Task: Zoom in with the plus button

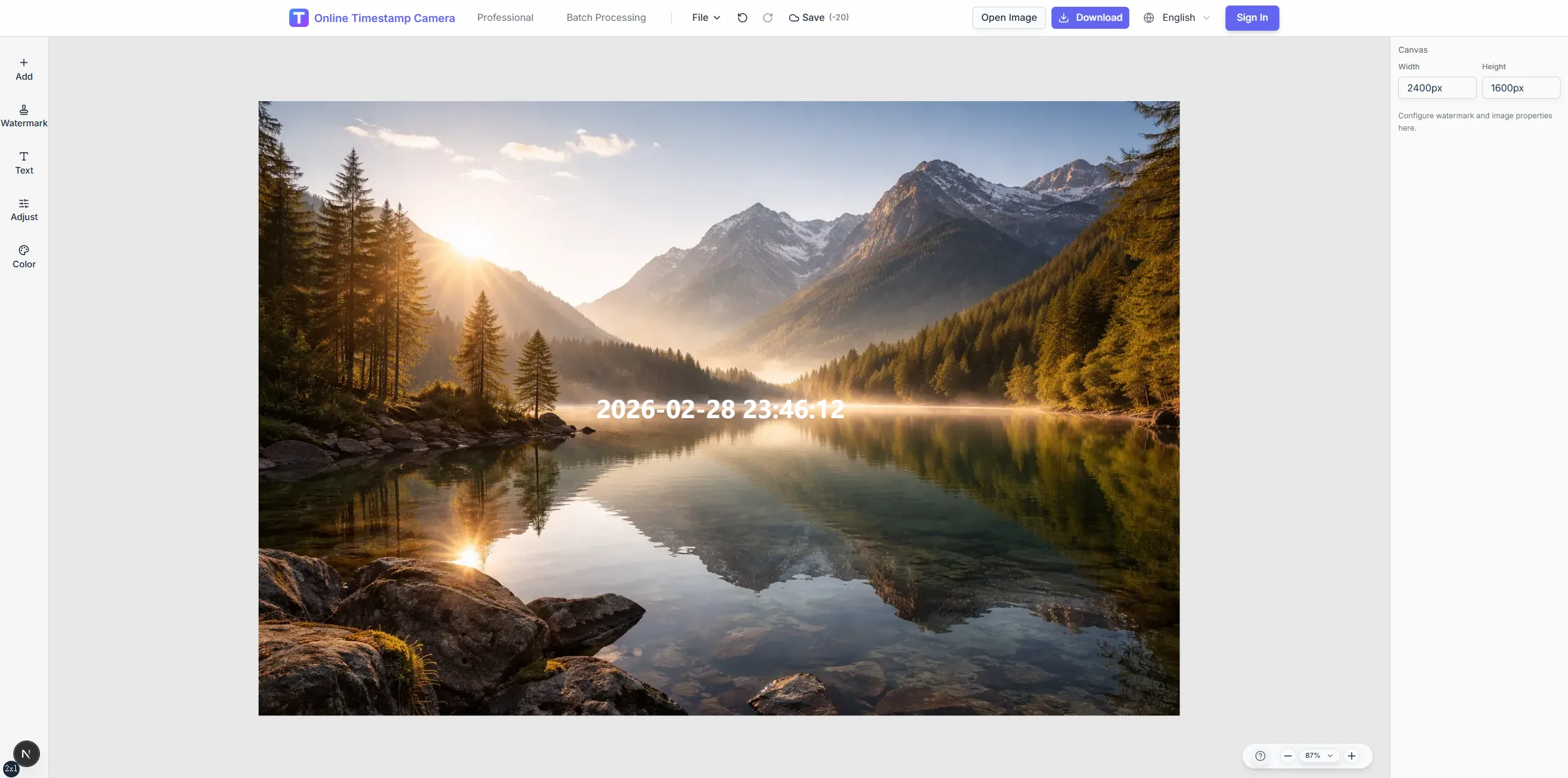Action: (x=1351, y=756)
